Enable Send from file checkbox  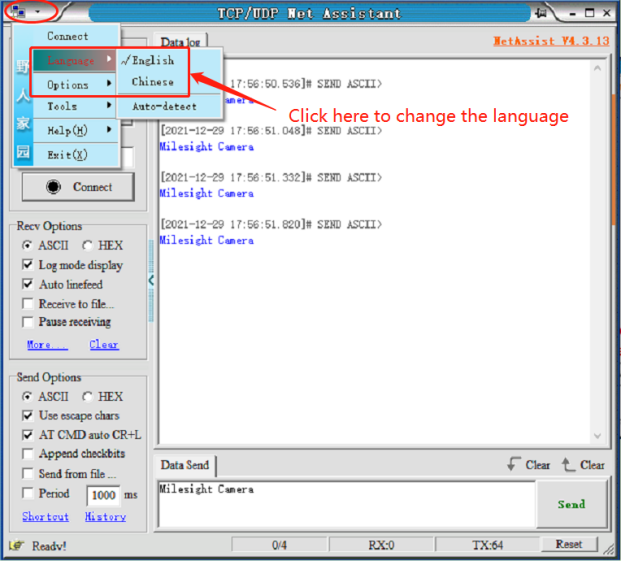tap(28, 473)
